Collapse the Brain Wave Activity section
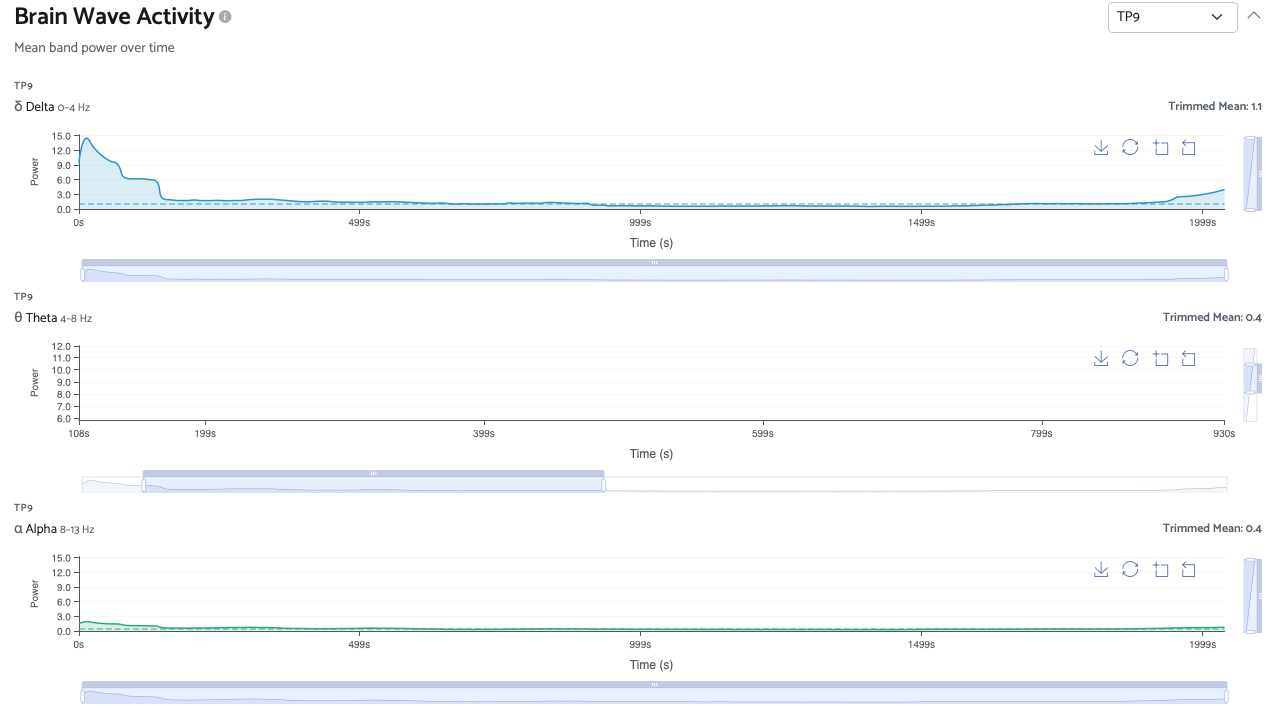This screenshot has height=710, width=1274. [x=1254, y=15]
